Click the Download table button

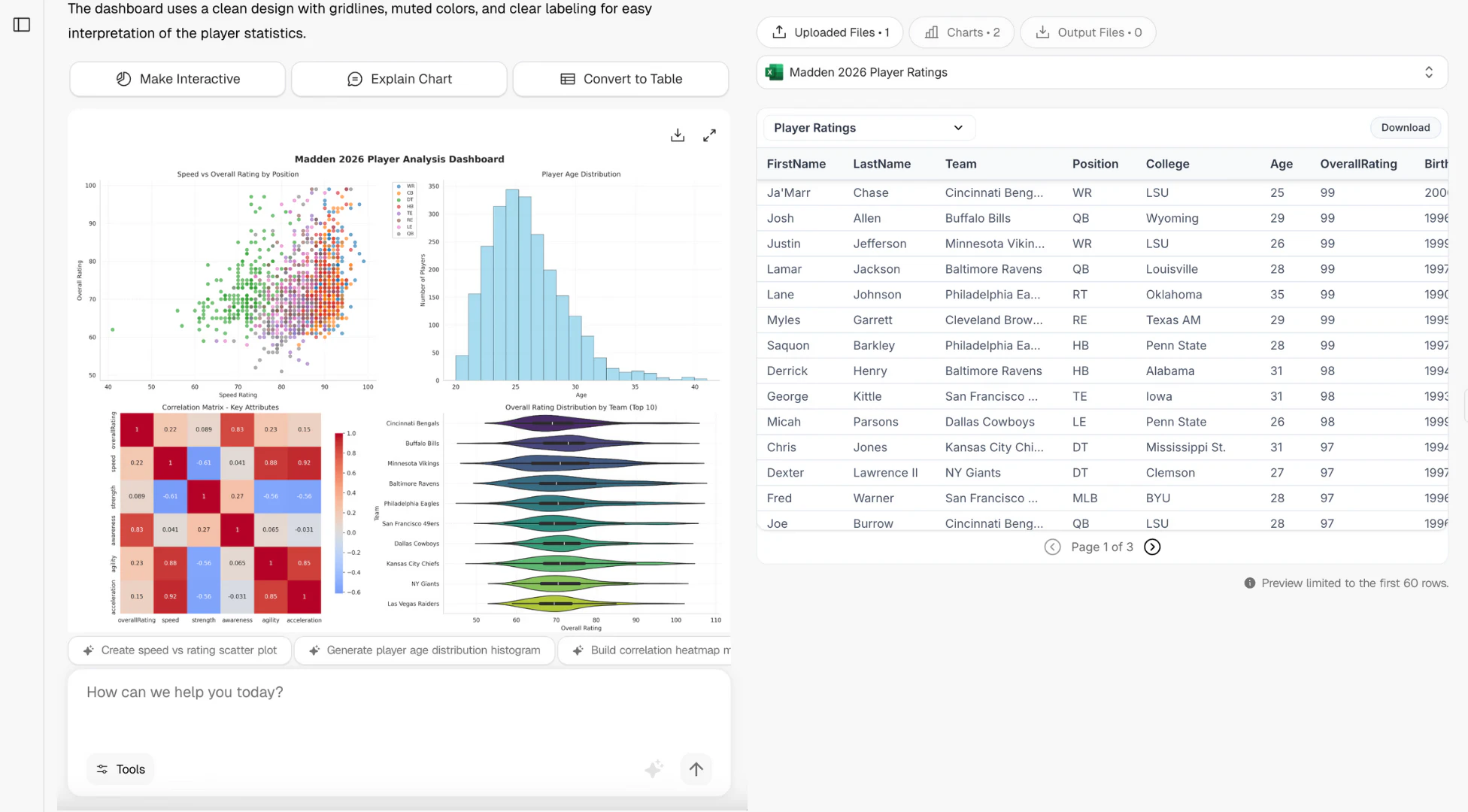(1405, 128)
